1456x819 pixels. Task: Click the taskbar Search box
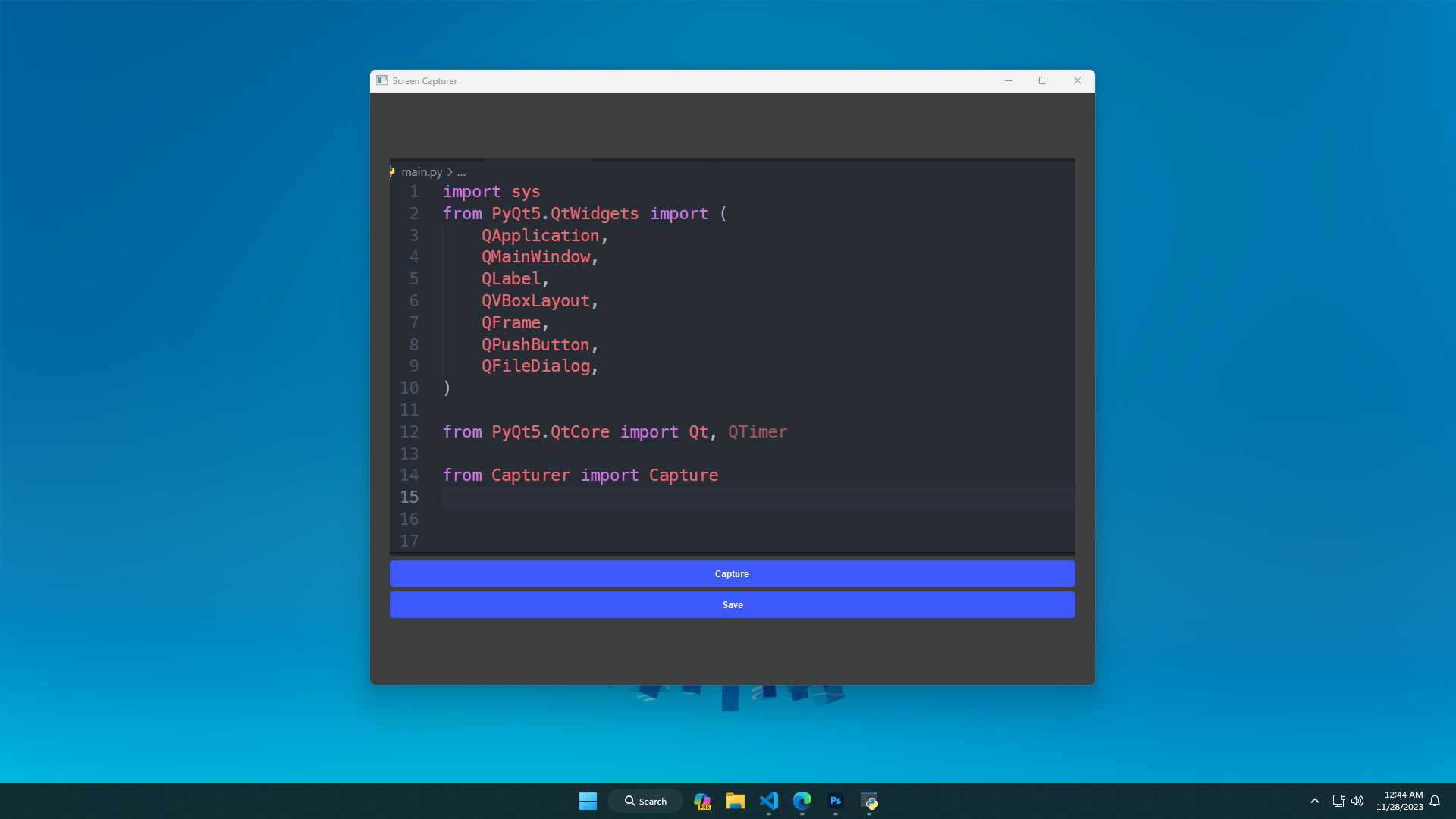pos(645,801)
